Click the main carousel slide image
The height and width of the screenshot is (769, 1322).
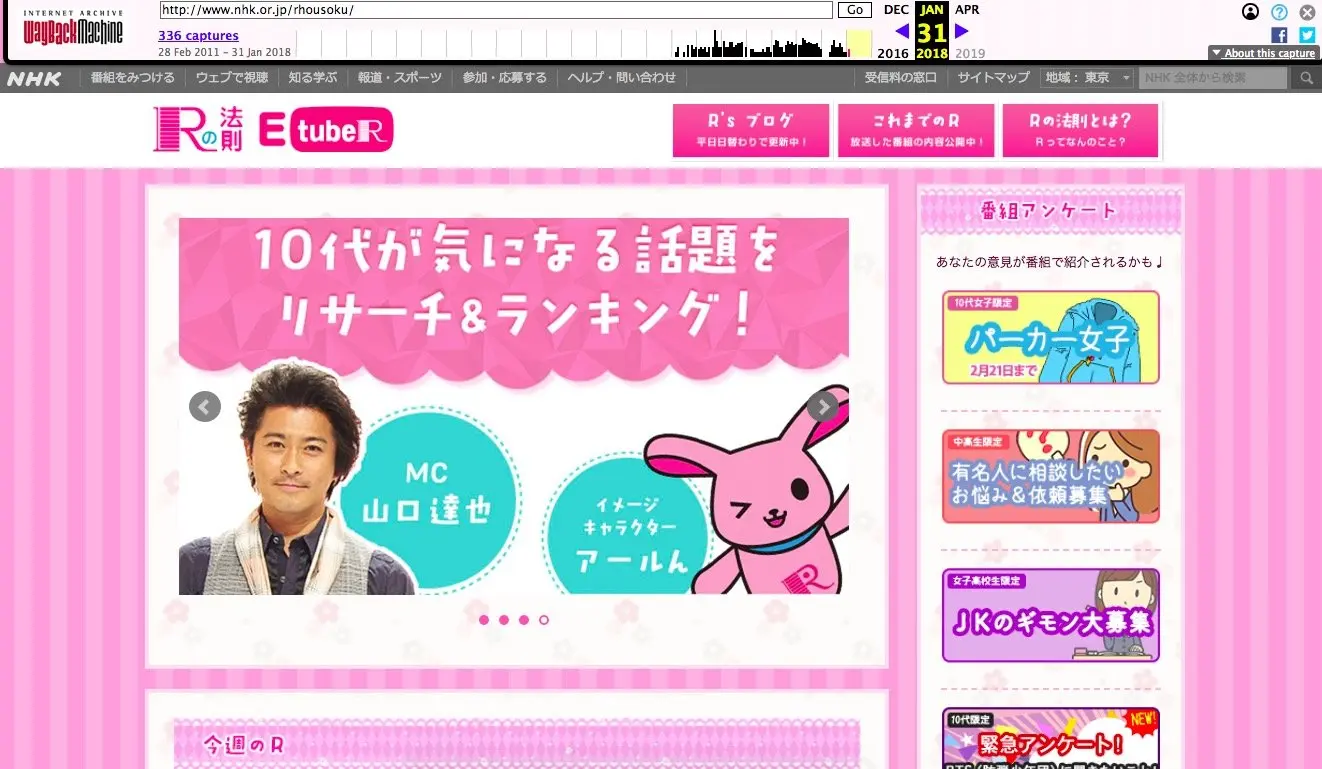click(x=514, y=406)
